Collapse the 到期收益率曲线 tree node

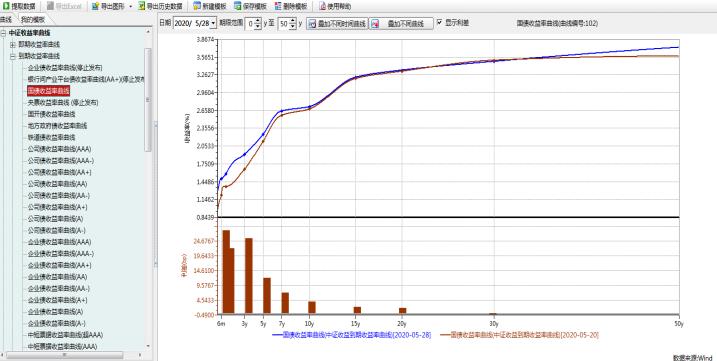[x=12, y=56]
